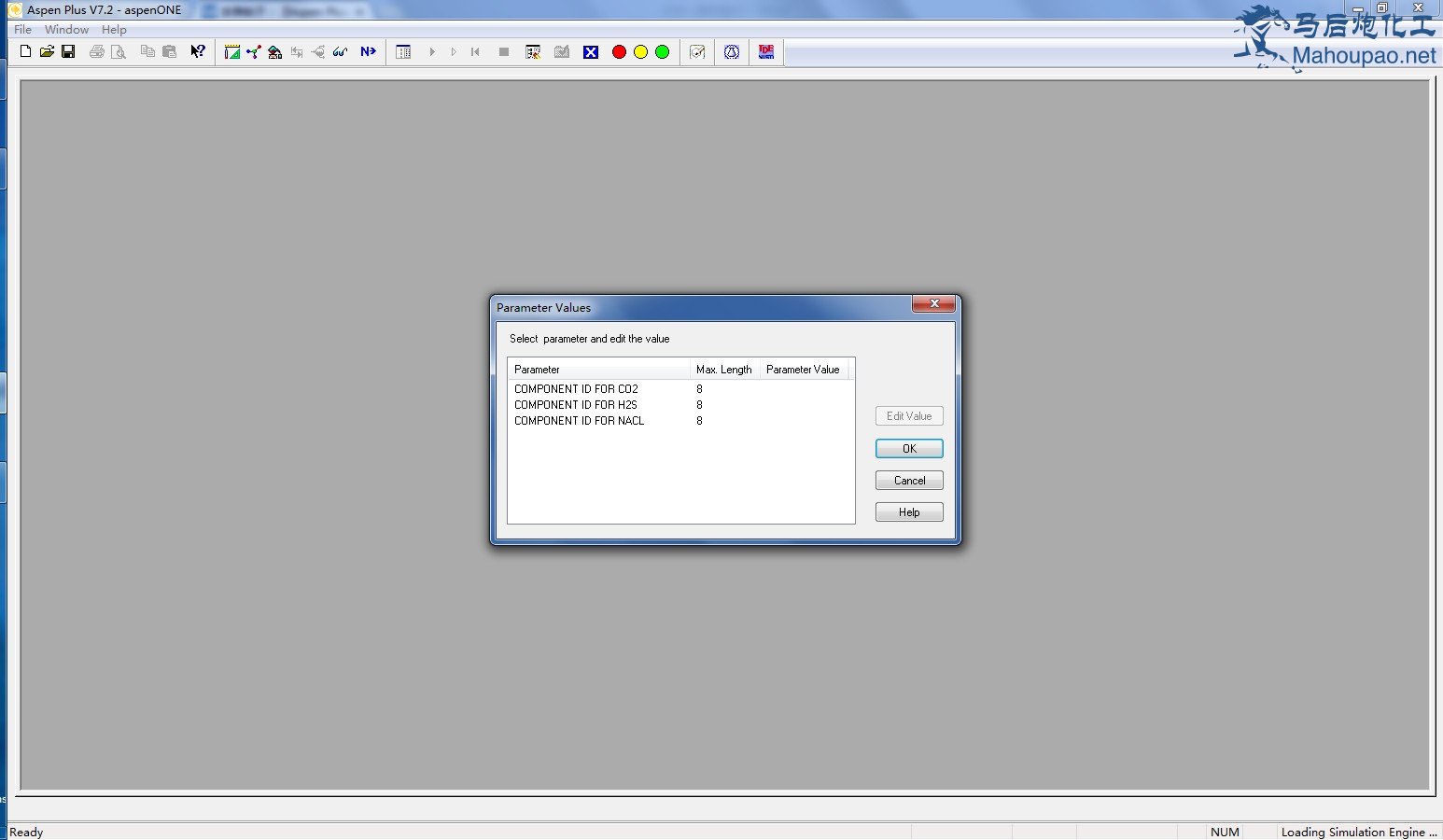
Task: Click the circled triangle toolbar icon
Action: tap(732, 52)
